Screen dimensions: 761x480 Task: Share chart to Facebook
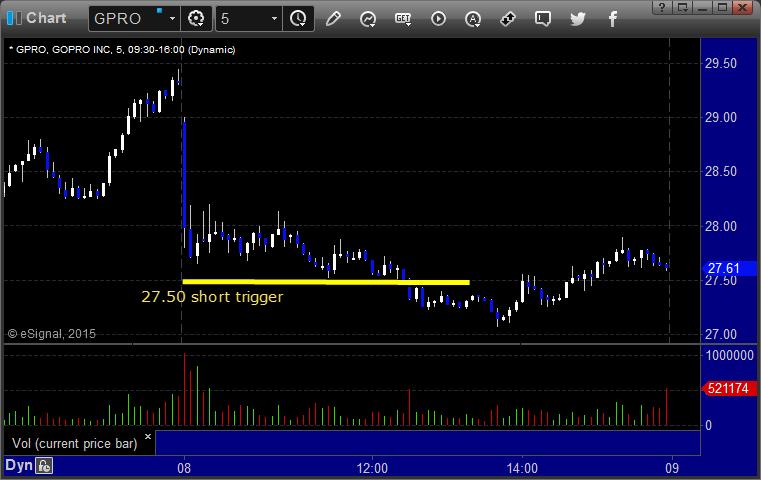tap(612, 19)
